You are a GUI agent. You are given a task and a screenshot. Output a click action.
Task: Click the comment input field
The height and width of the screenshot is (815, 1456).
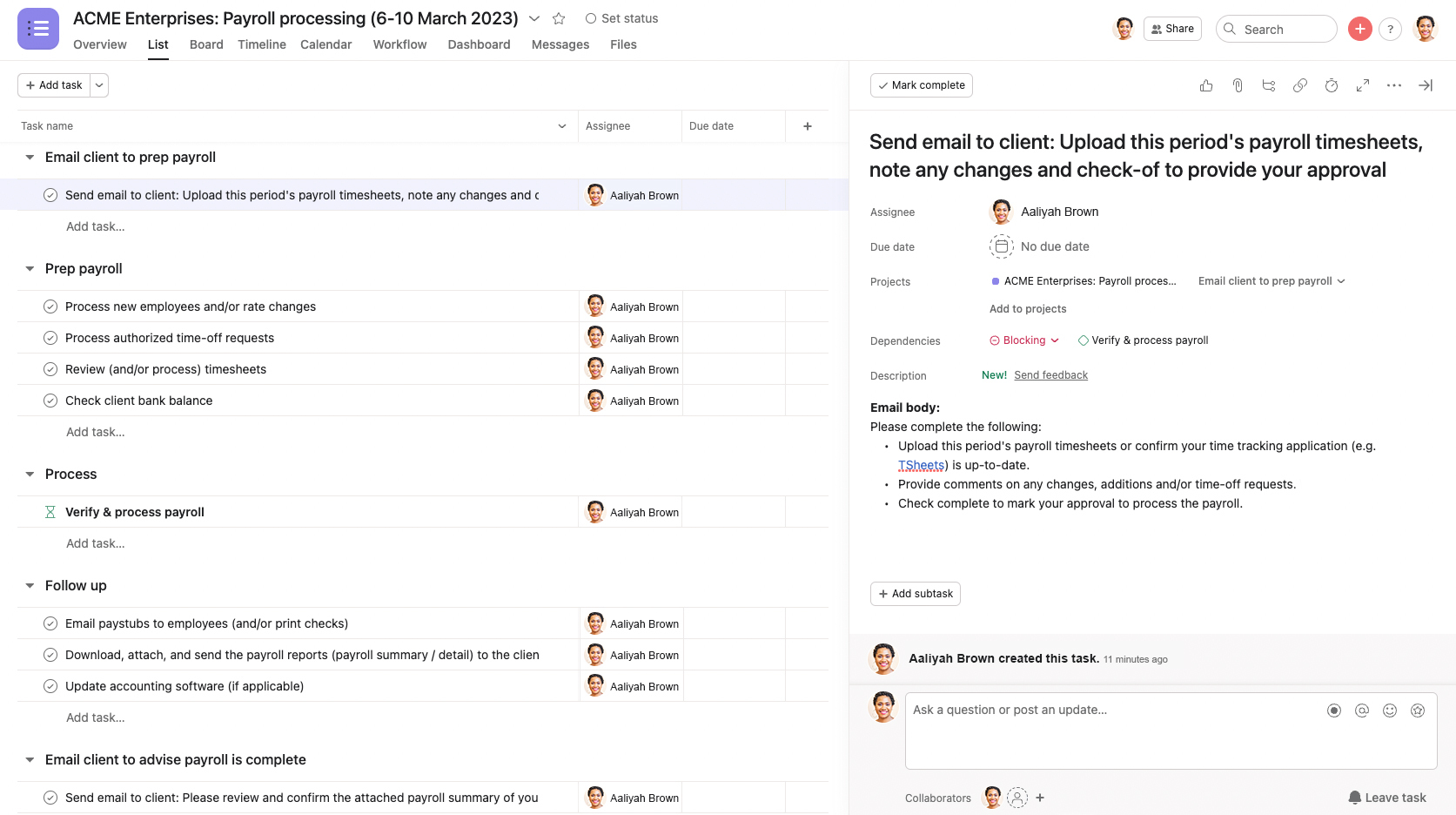click(1114, 730)
